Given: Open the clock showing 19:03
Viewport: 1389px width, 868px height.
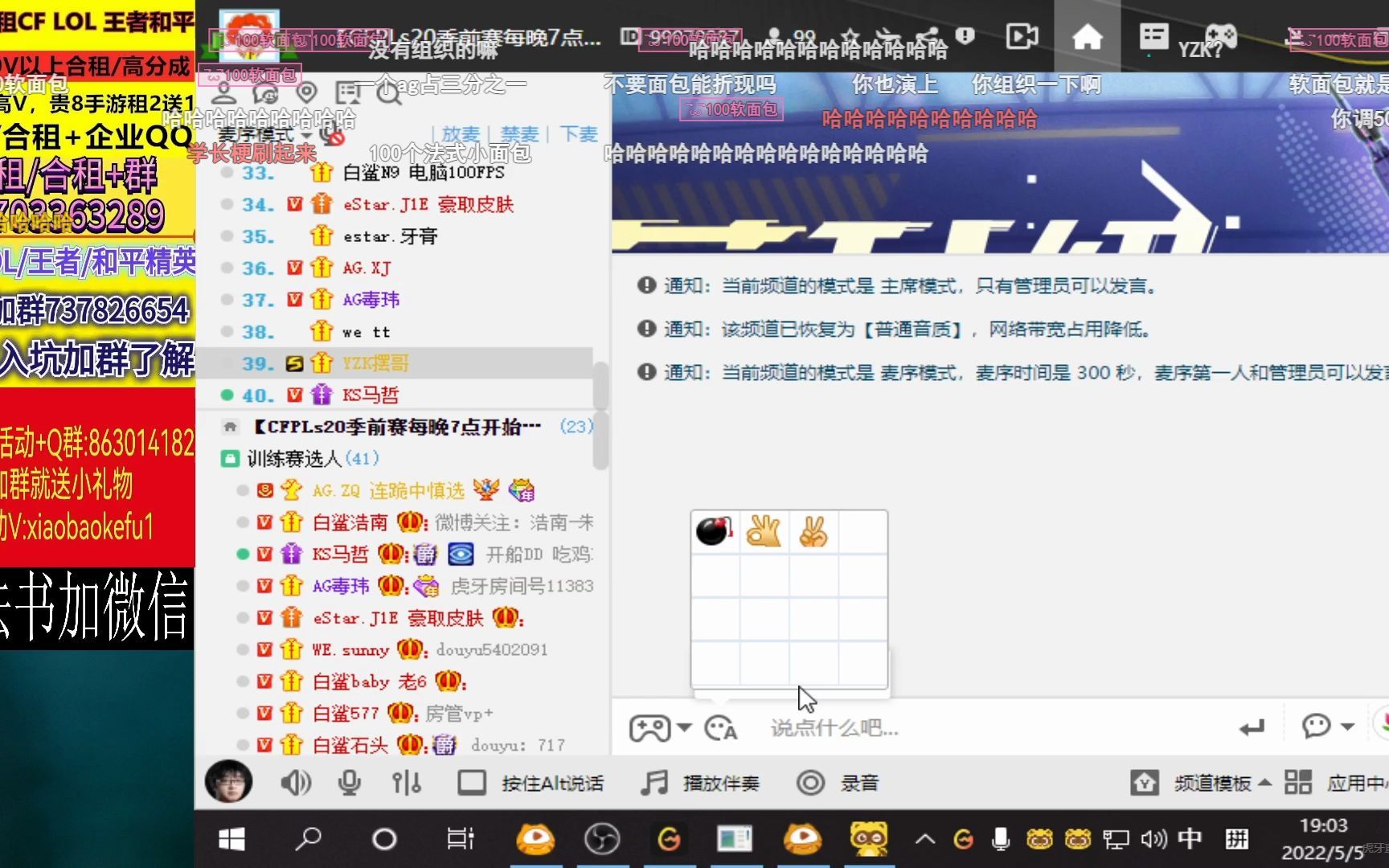Looking at the screenshot, I should click(x=1324, y=825).
